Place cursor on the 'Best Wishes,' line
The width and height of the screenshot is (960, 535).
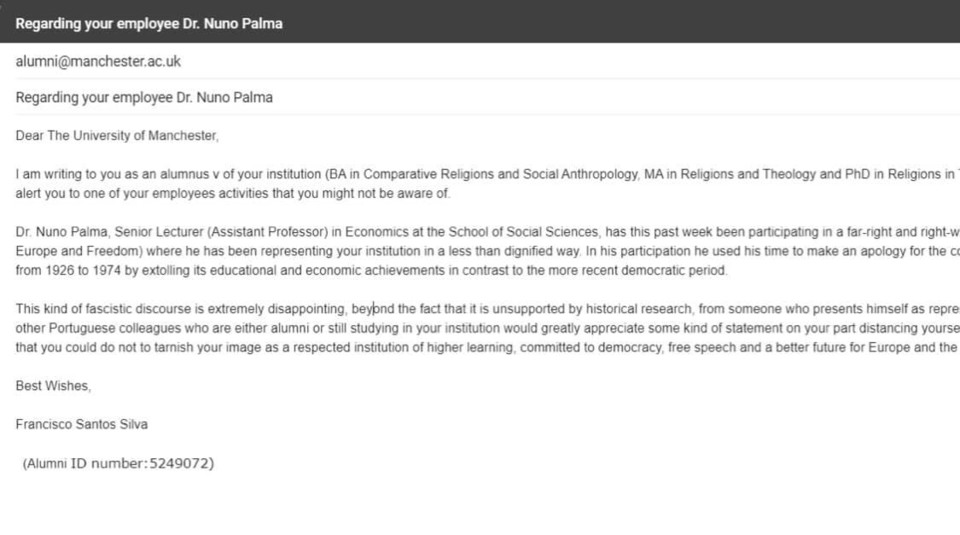point(53,386)
